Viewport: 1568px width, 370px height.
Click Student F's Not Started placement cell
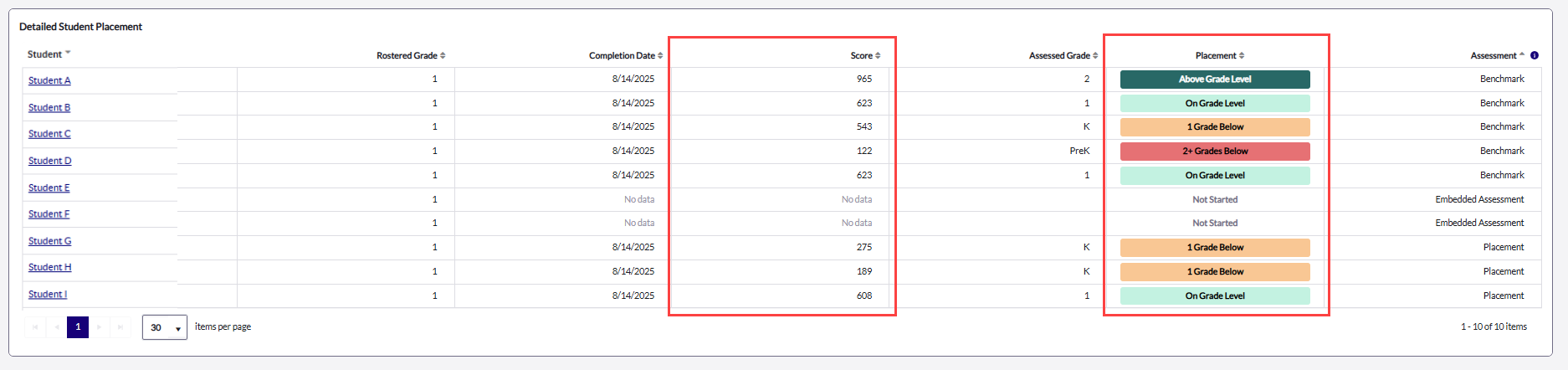[1215, 224]
